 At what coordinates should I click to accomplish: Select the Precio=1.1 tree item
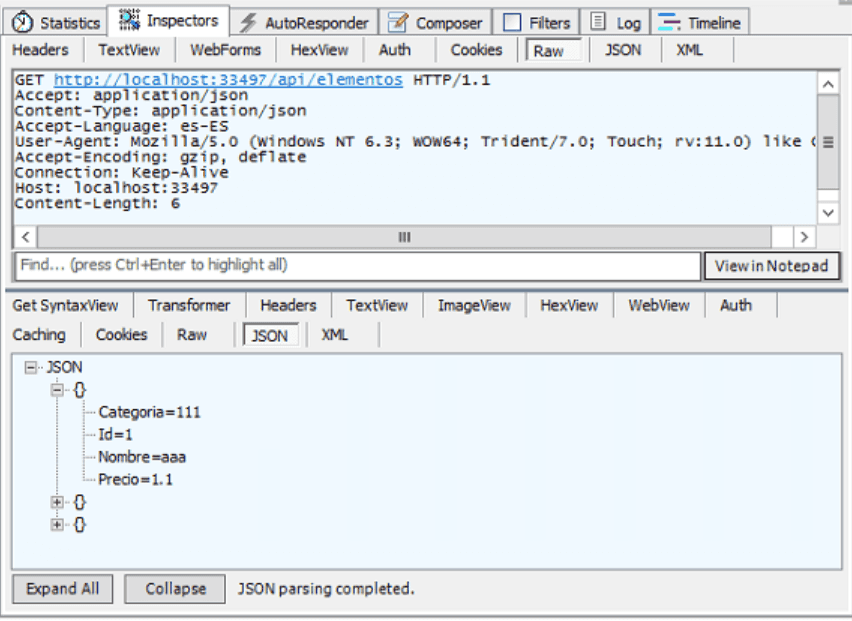click(x=135, y=480)
